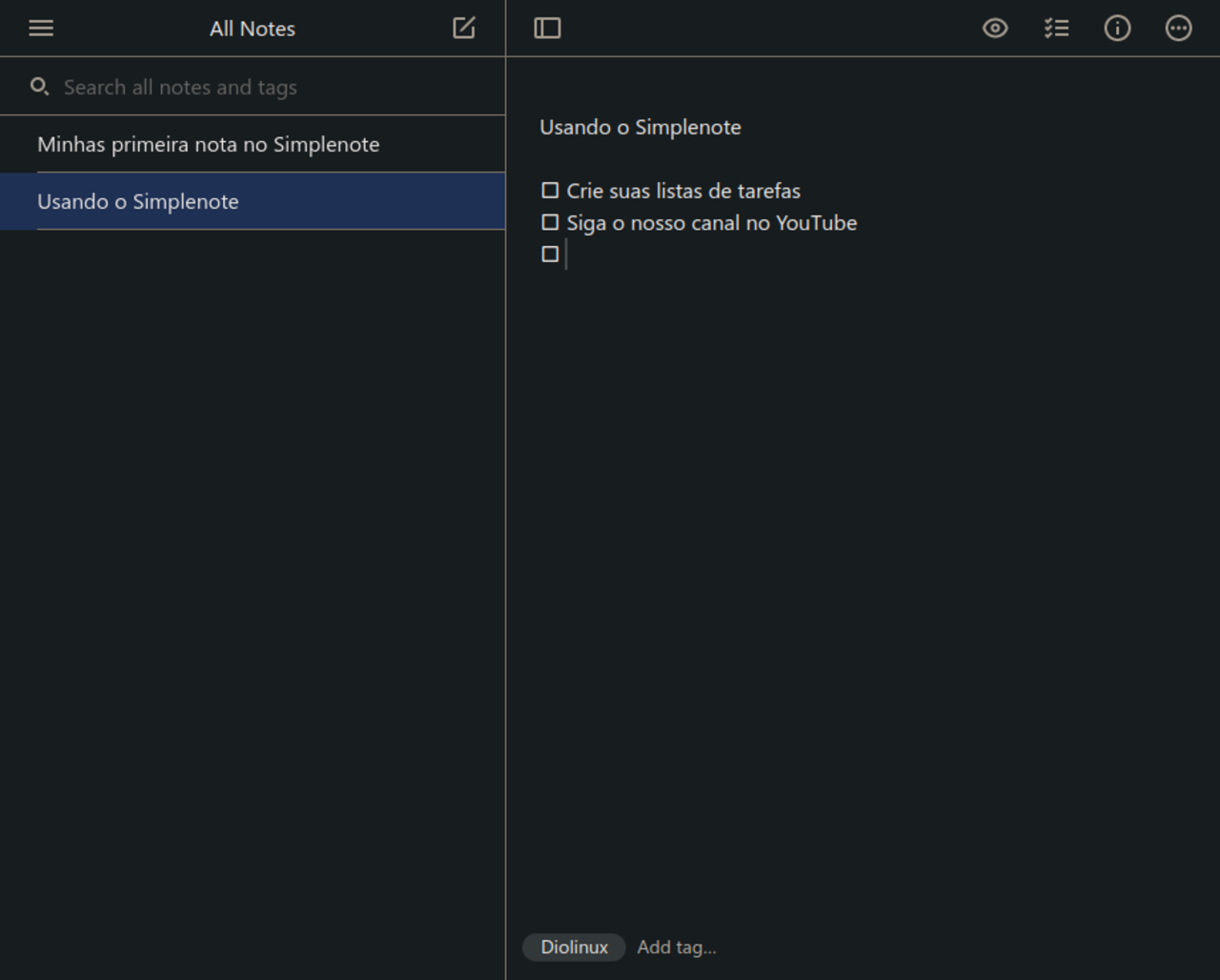Click the 'Crie suas listas de tarefas' text
Viewport: 1220px width, 980px height.
(683, 192)
